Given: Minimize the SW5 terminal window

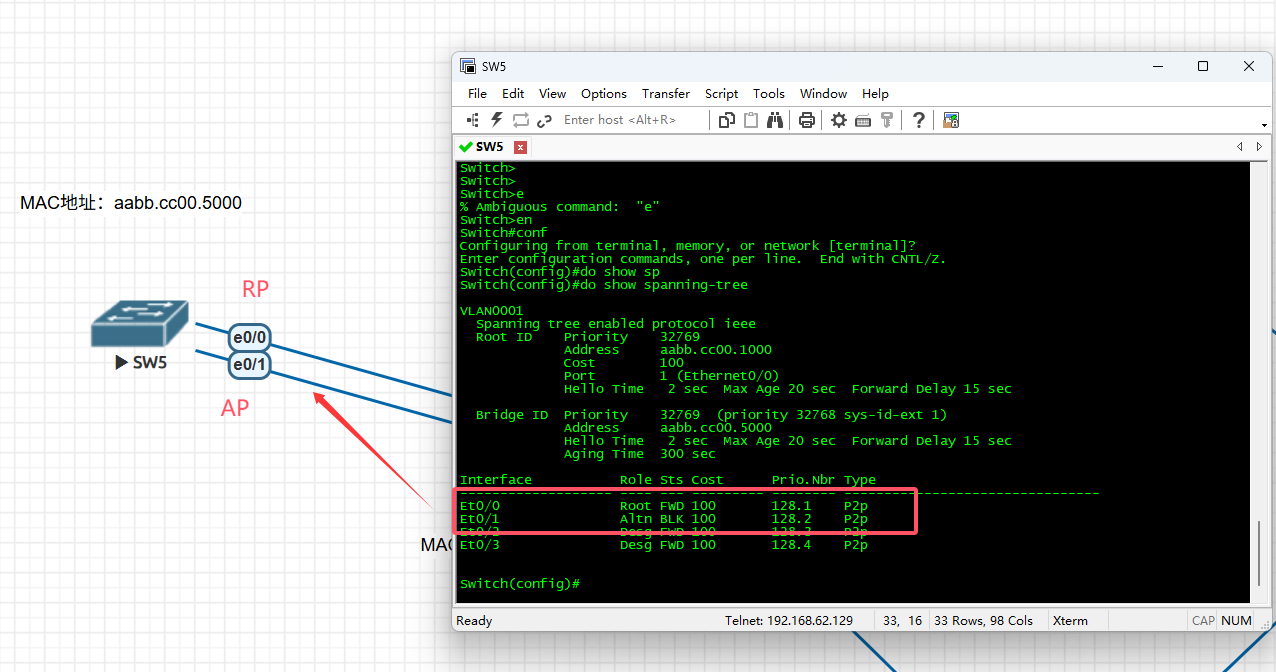Looking at the screenshot, I should pyautogui.click(x=1157, y=66).
